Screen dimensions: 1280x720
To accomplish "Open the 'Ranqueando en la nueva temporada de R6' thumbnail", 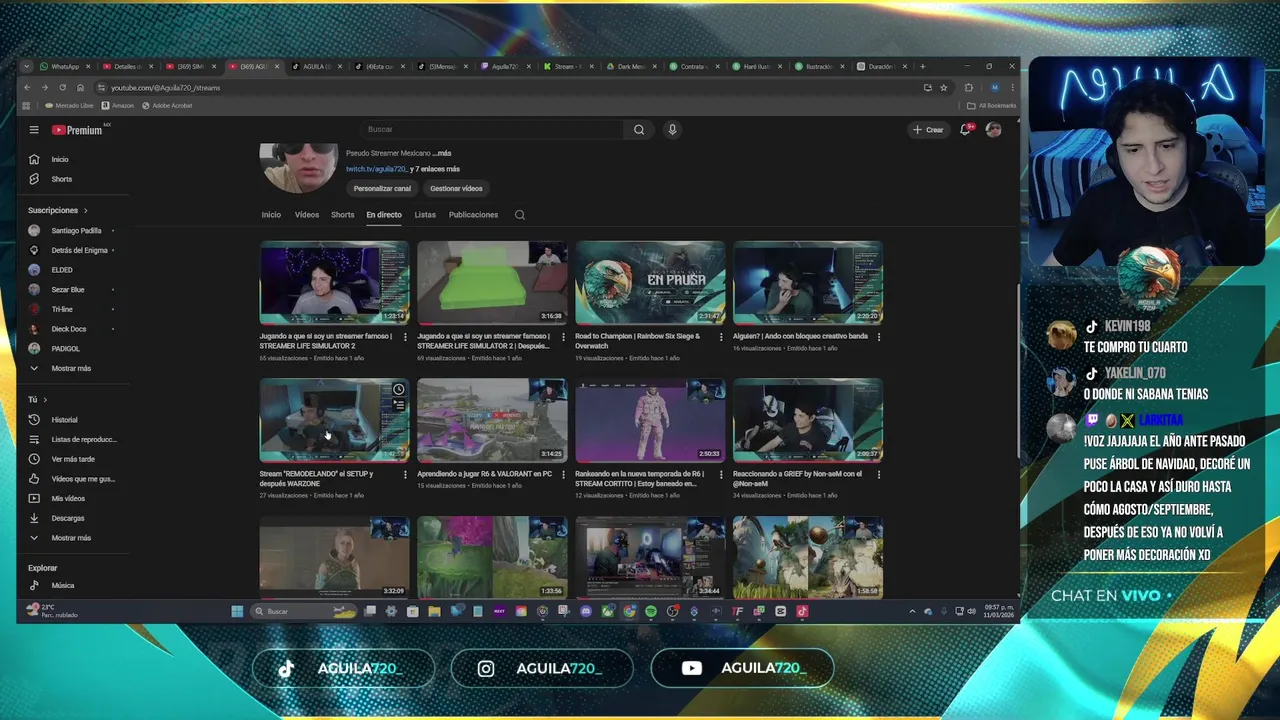I will tap(650, 420).
